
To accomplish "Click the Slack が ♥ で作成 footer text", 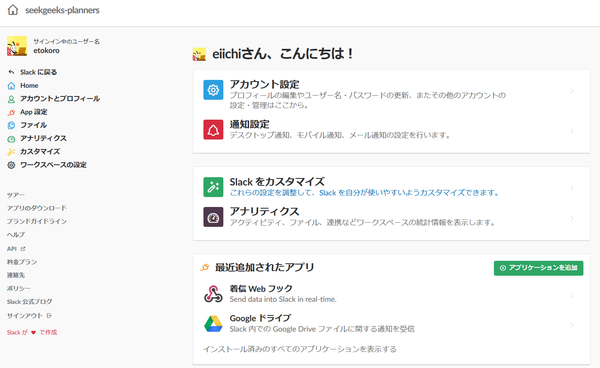I will coord(32,332).
